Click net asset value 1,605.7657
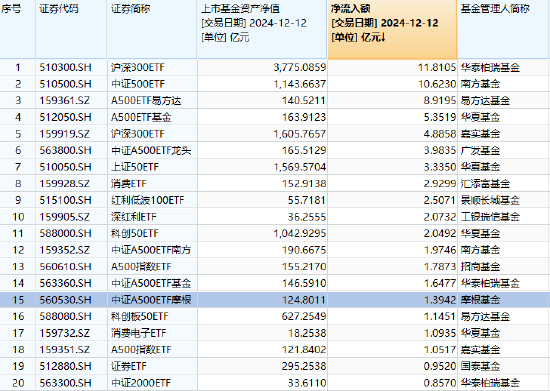This screenshot has height=391, width=550. [x=300, y=134]
